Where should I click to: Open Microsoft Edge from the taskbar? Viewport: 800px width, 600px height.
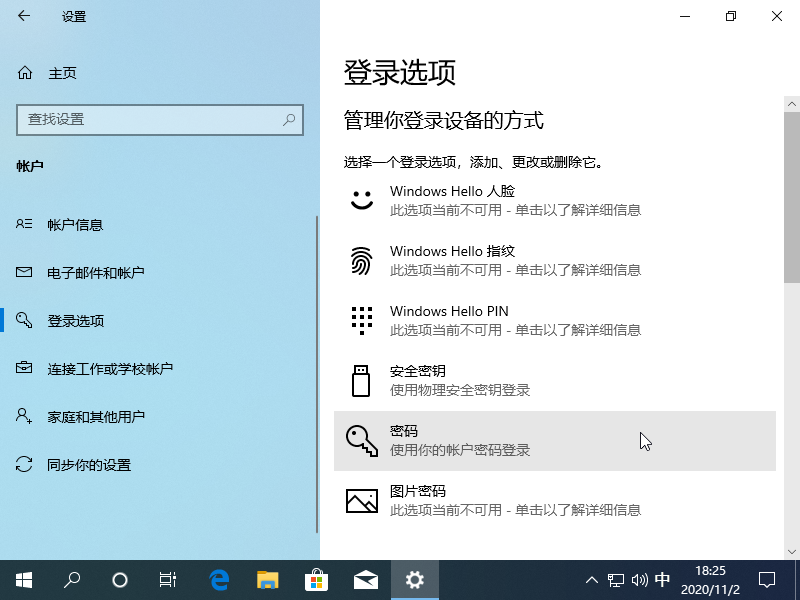(219, 579)
